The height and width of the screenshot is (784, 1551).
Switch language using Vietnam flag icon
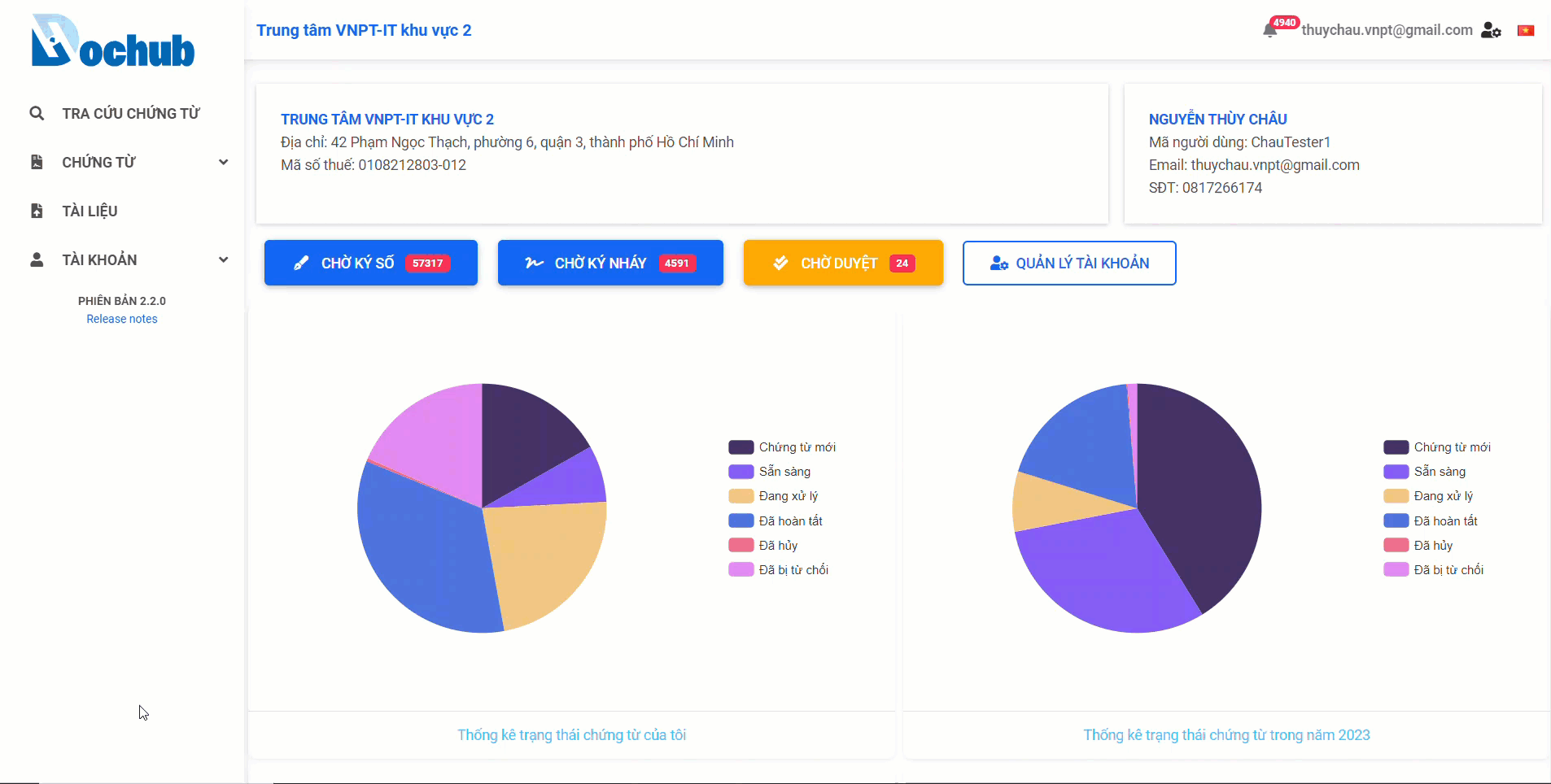click(x=1526, y=30)
